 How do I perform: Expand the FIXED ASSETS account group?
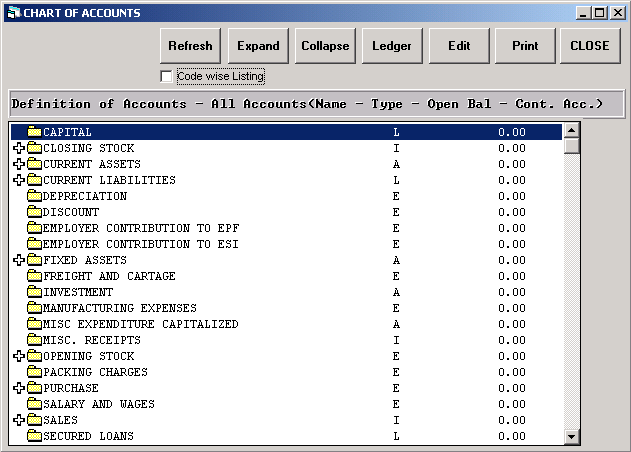tap(19, 260)
